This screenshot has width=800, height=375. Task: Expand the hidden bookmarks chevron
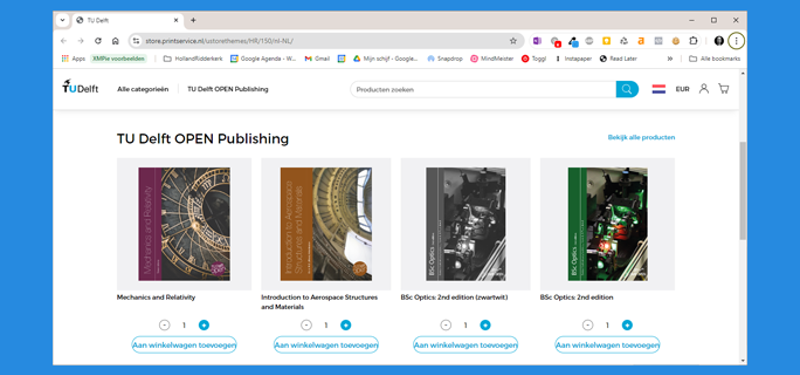(x=670, y=59)
